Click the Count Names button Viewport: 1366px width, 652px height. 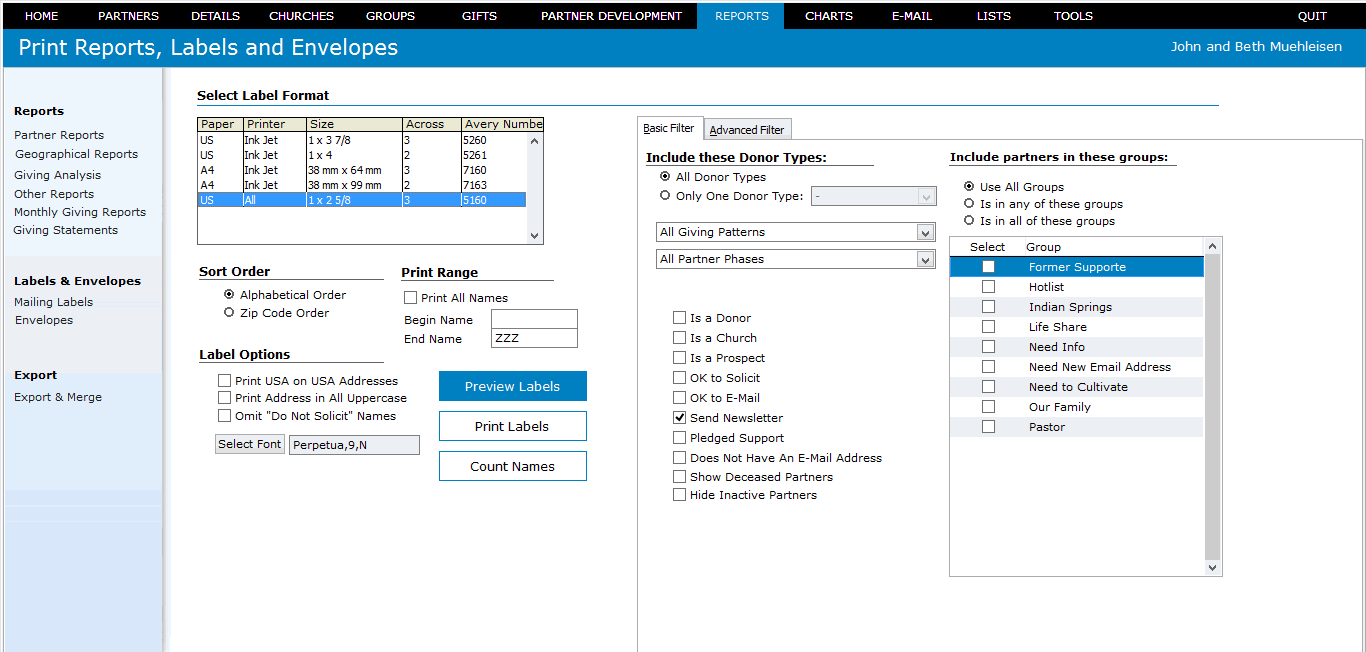pyautogui.click(x=513, y=466)
